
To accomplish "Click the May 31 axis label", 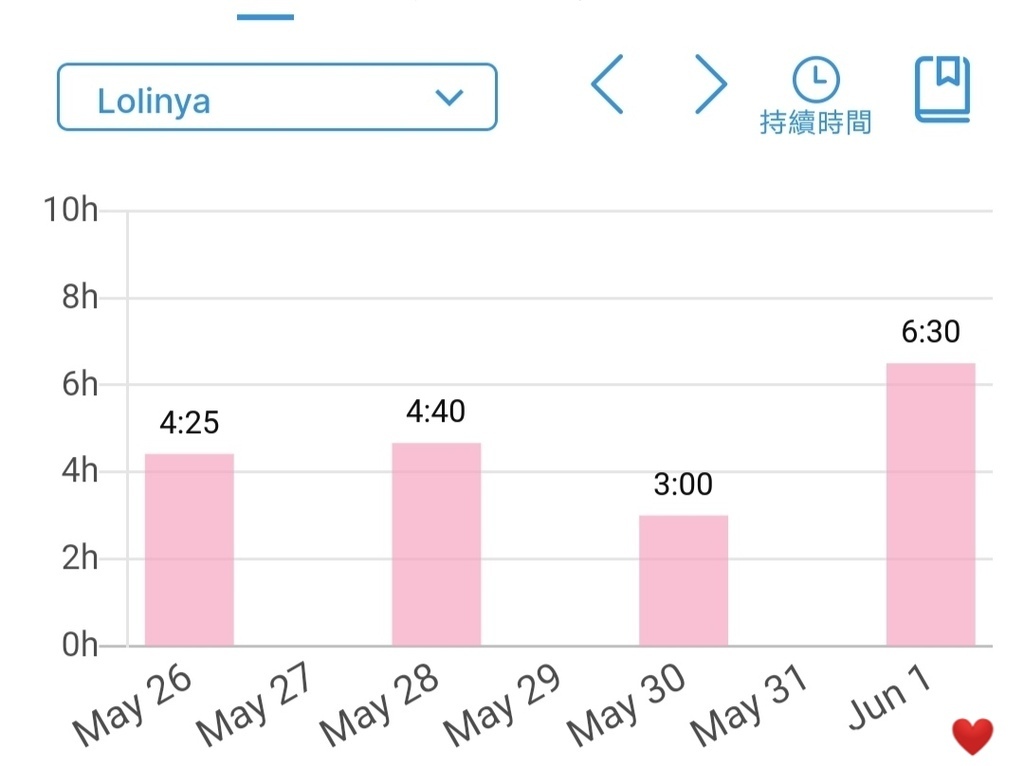I will 748,706.
